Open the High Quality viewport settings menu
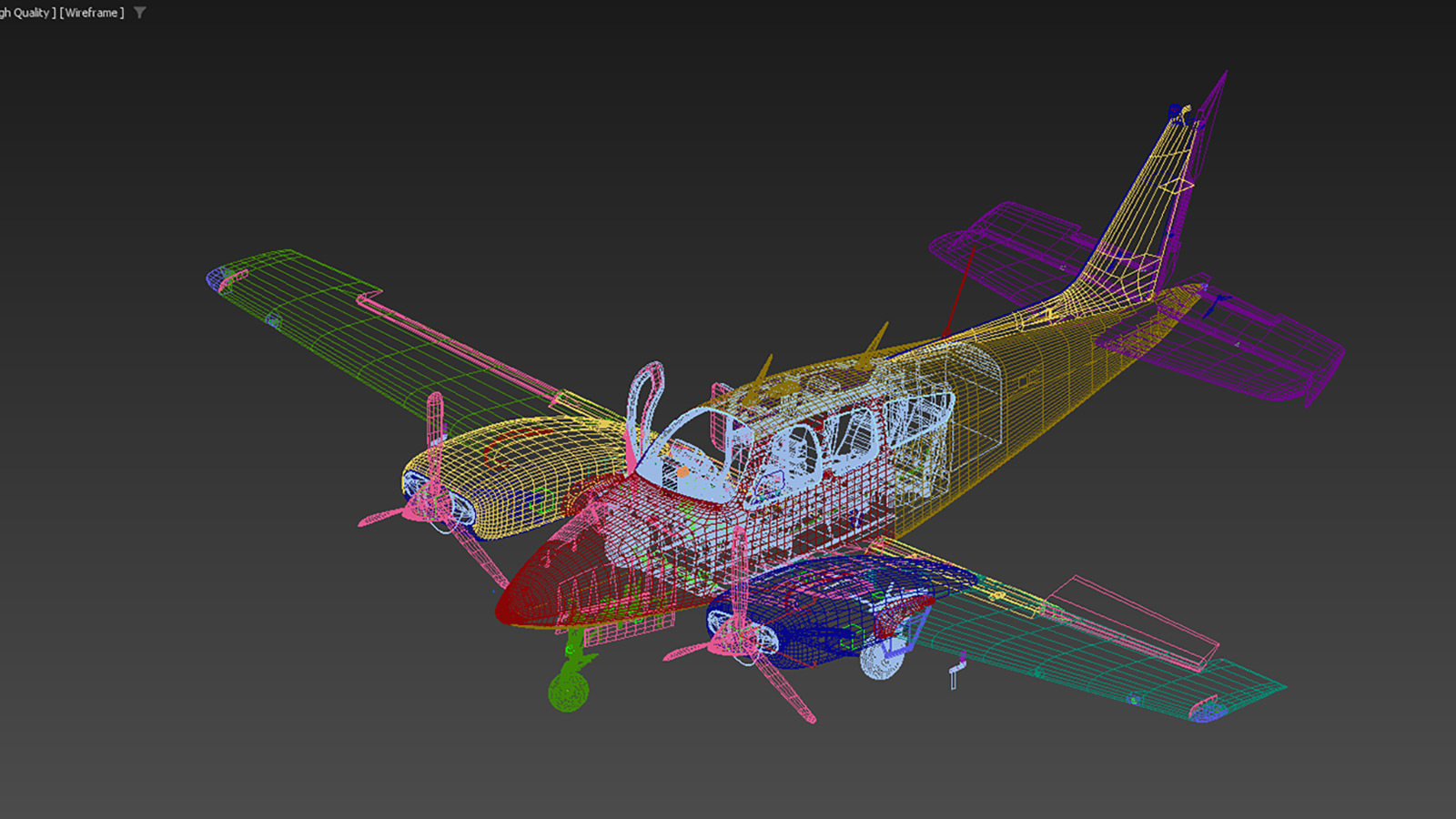The width and height of the screenshot is (1456, 819). (27, 13)
